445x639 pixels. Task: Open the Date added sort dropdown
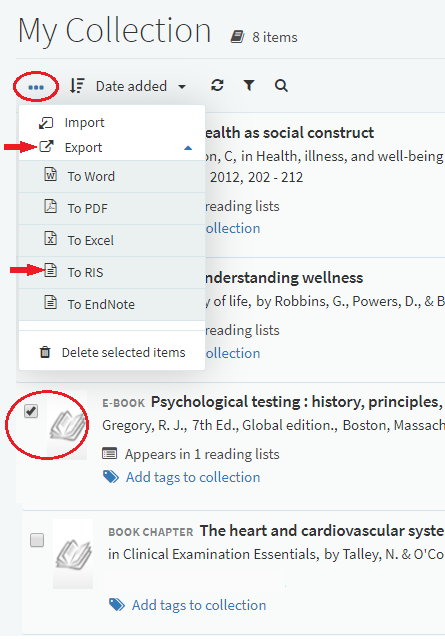[141, 86]
